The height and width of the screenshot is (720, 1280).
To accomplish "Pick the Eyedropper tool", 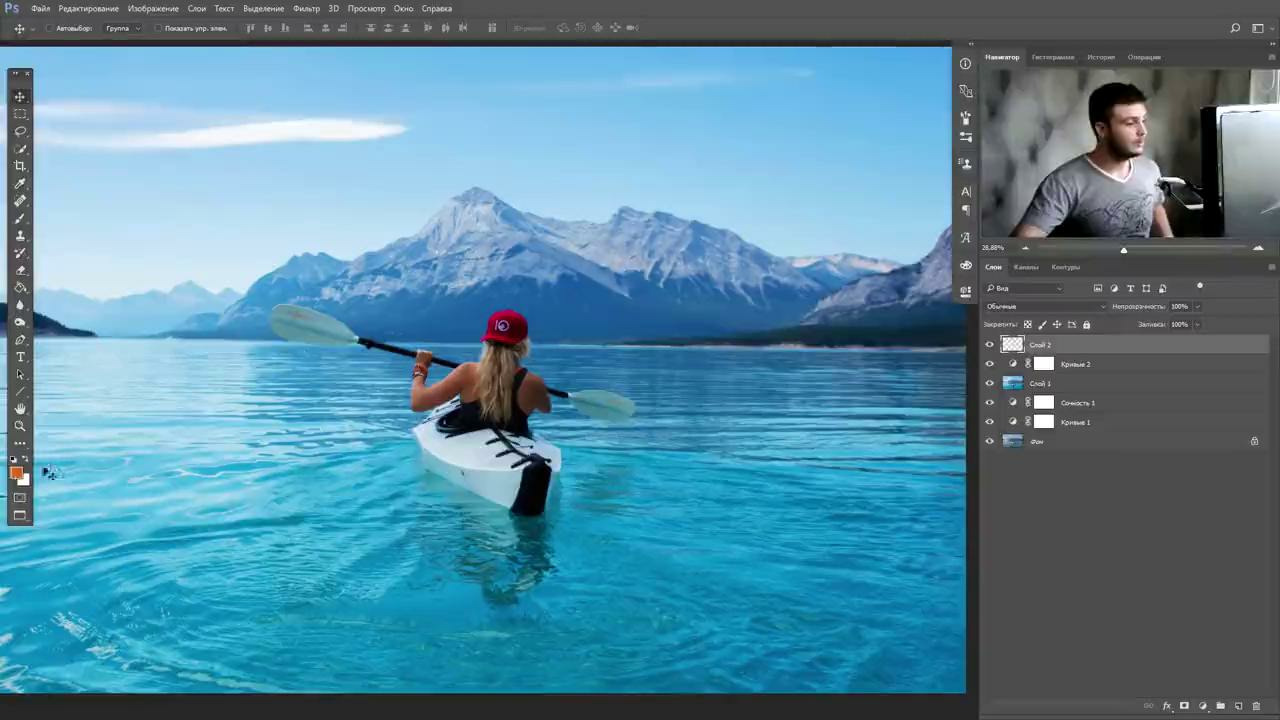I will (x=20, y=183).
